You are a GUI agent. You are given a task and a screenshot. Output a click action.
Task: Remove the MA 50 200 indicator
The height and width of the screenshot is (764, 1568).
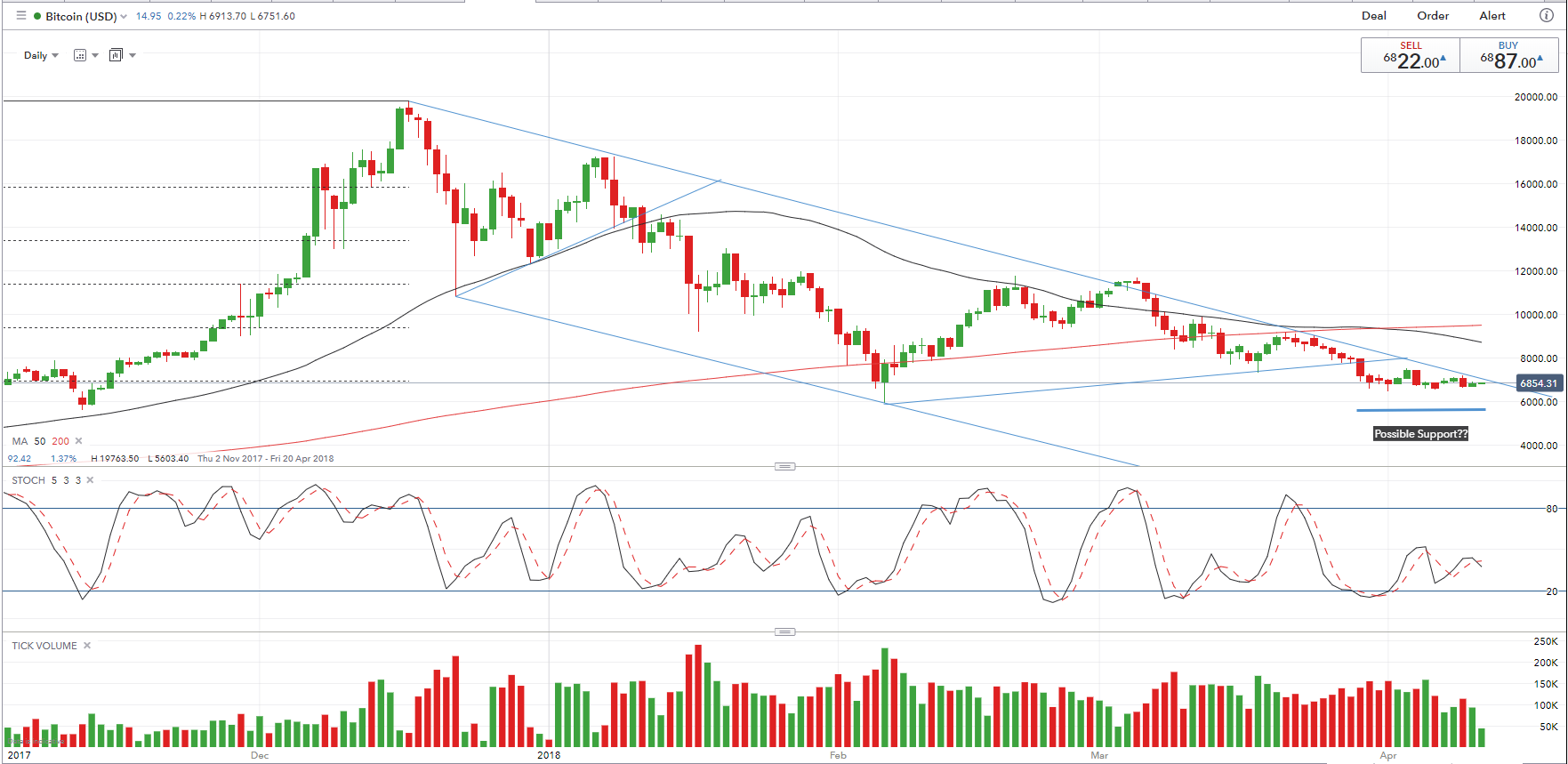tap(78, 441)
